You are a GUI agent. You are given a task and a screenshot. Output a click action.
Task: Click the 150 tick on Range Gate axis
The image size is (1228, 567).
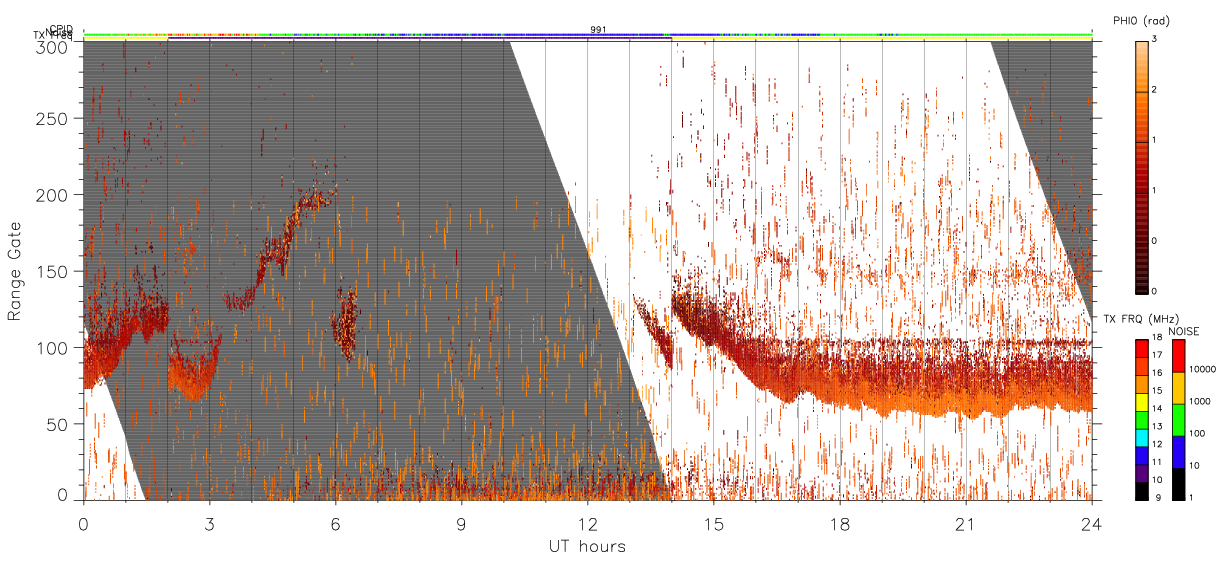[53, 271]
